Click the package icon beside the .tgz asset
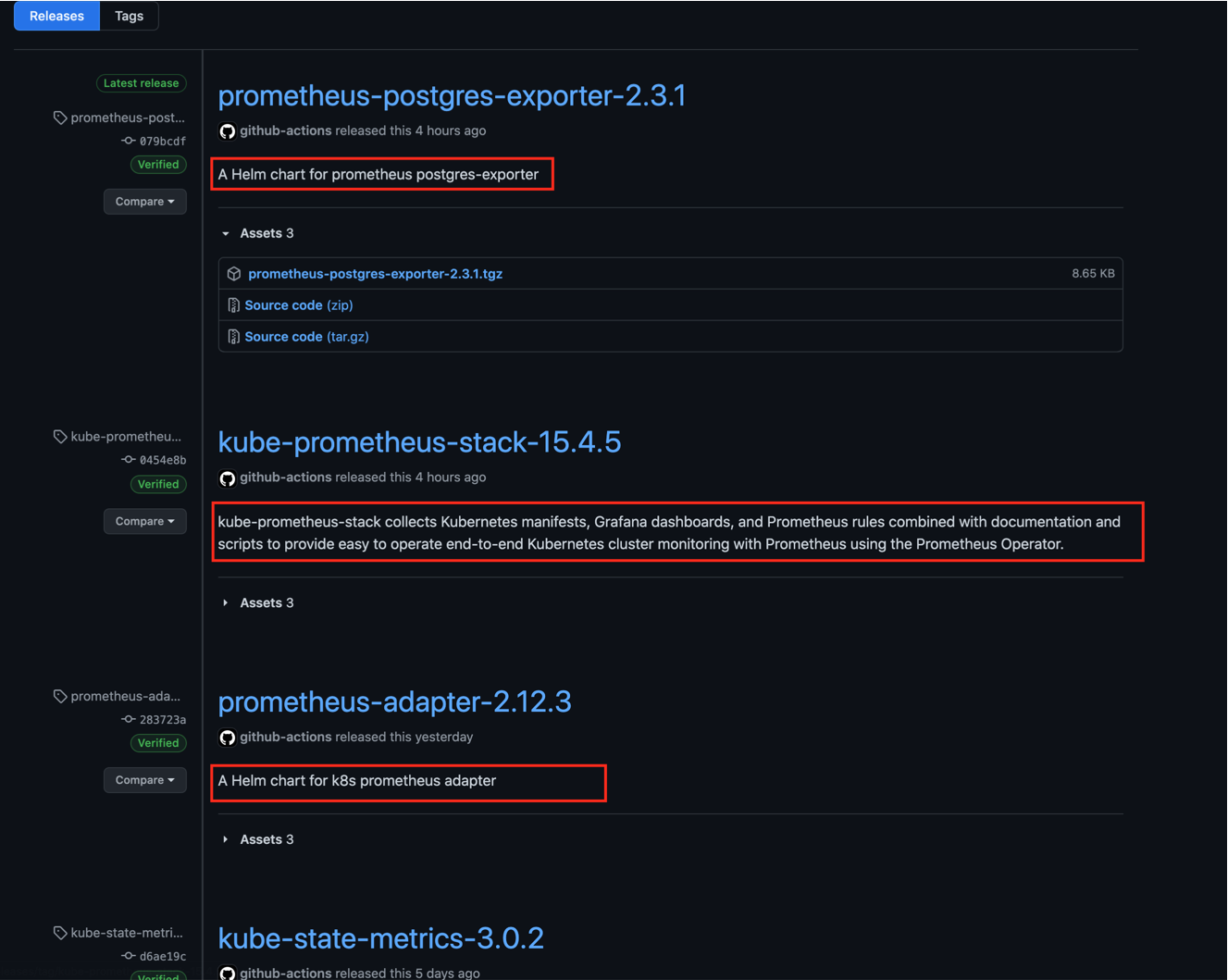The width and height of the screenshot is (1228, 980). (234, 274)
